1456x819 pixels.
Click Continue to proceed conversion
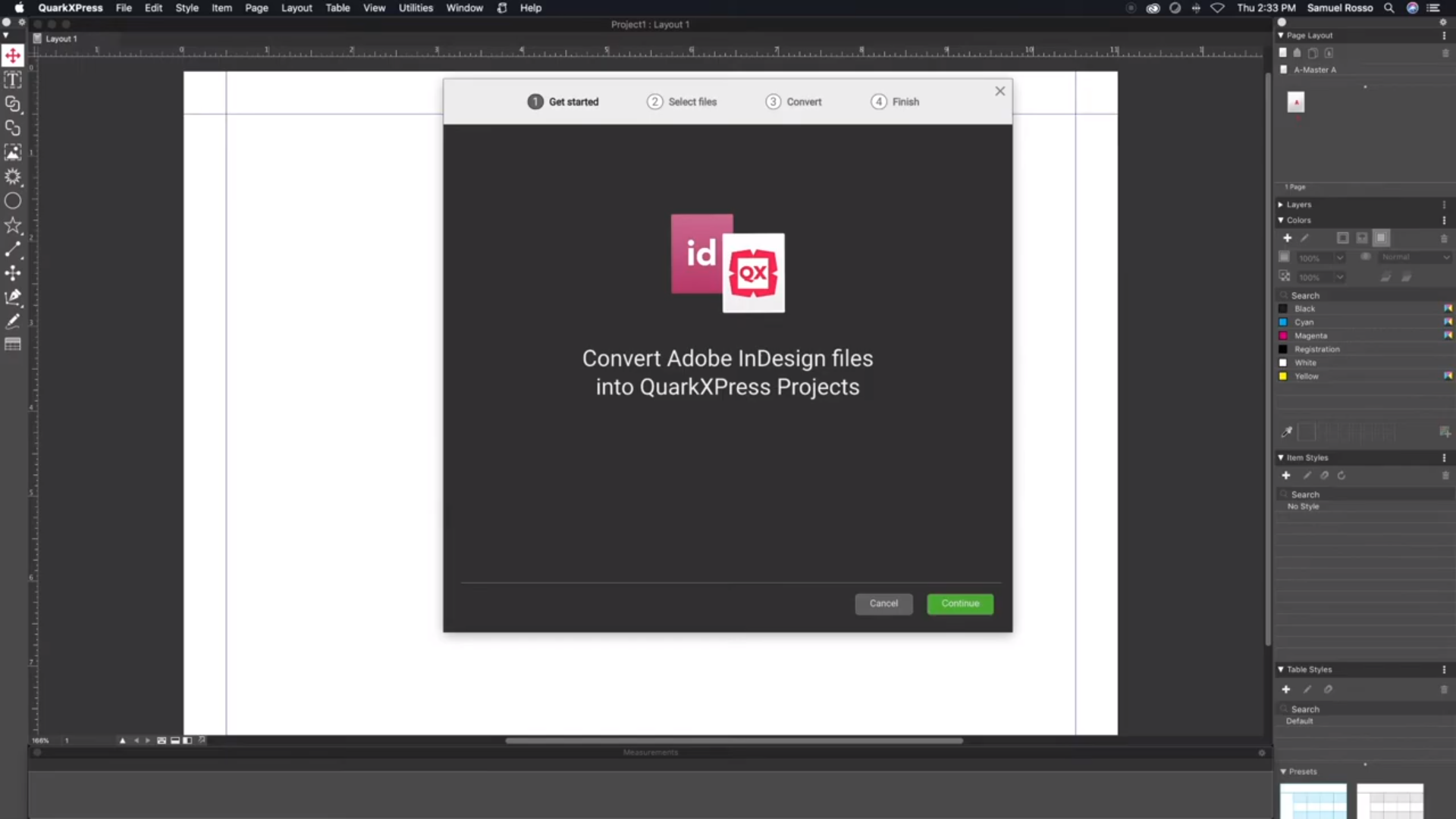coord(960,603)
